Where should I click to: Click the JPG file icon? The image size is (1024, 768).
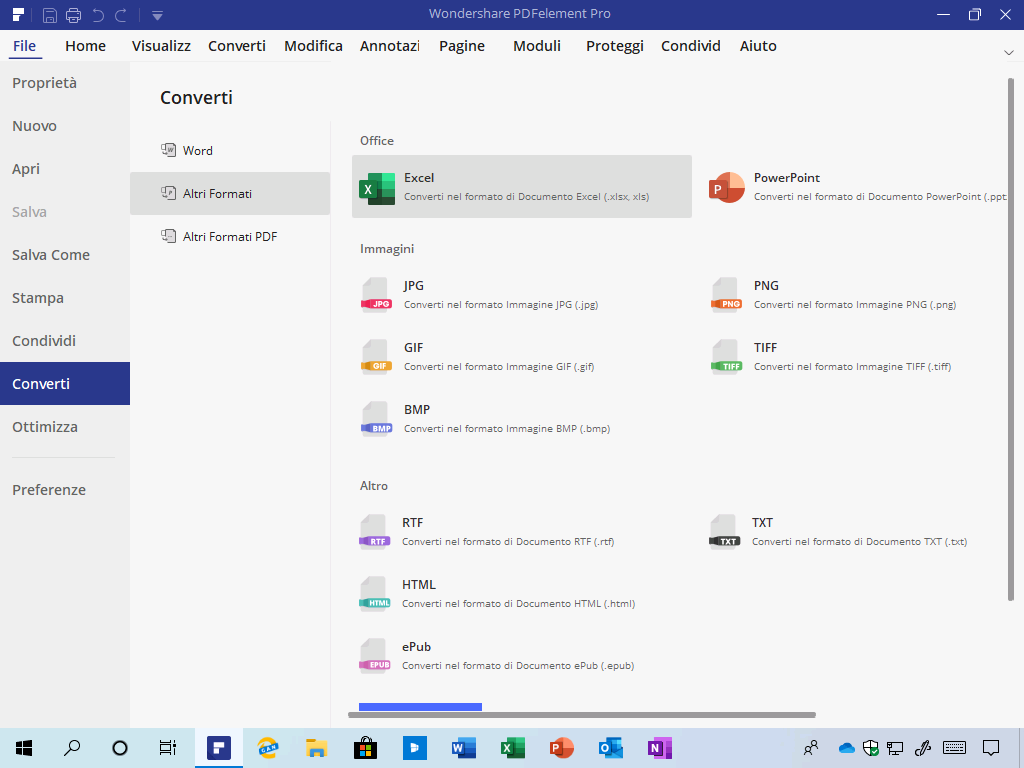(376, 295)
